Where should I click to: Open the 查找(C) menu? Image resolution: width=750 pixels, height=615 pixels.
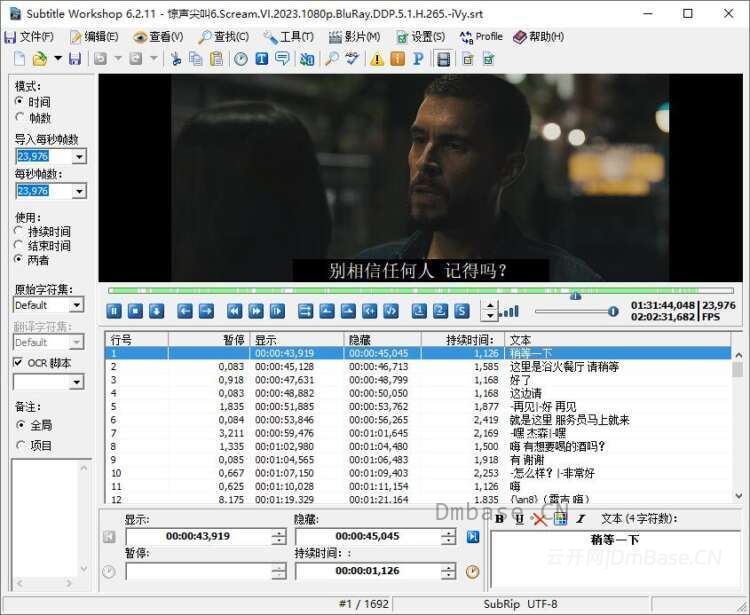click(x=223, y=37)
